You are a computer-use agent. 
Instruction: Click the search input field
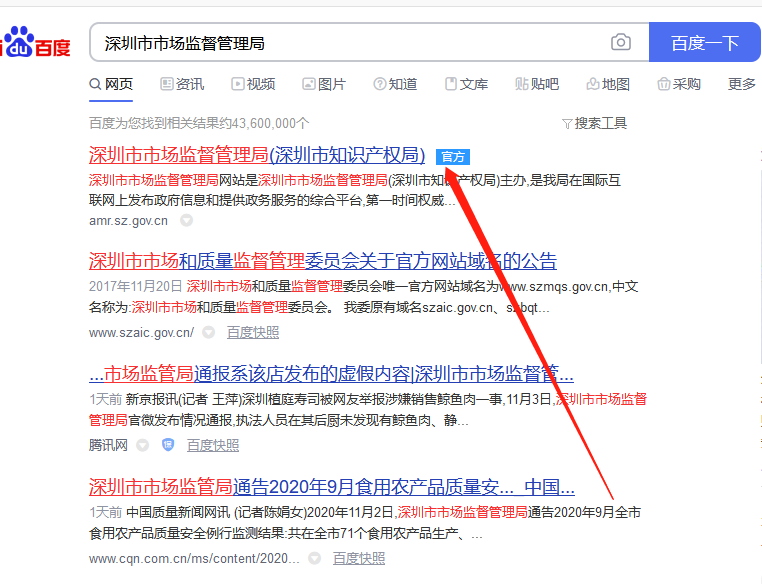(x=350, y=43)
